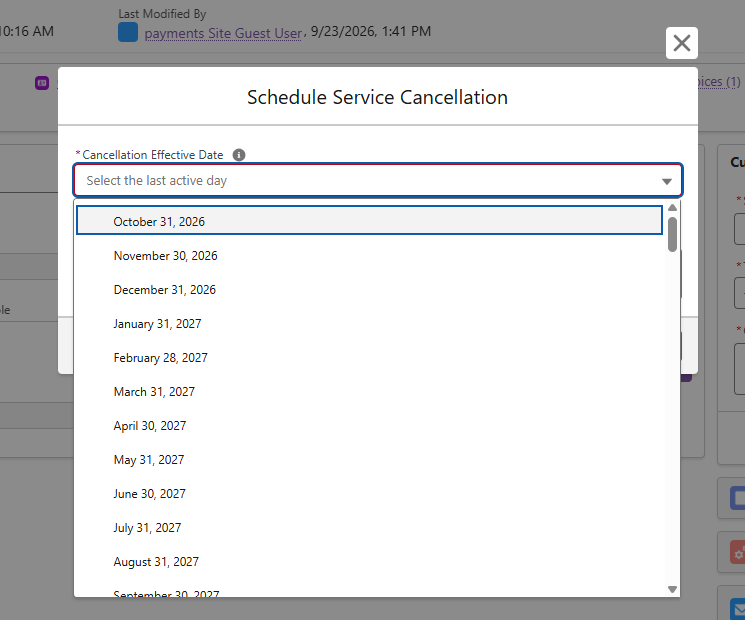Close the Schedule Service Cancellation dialog
The image size is (745, 620).
[681, 43]
